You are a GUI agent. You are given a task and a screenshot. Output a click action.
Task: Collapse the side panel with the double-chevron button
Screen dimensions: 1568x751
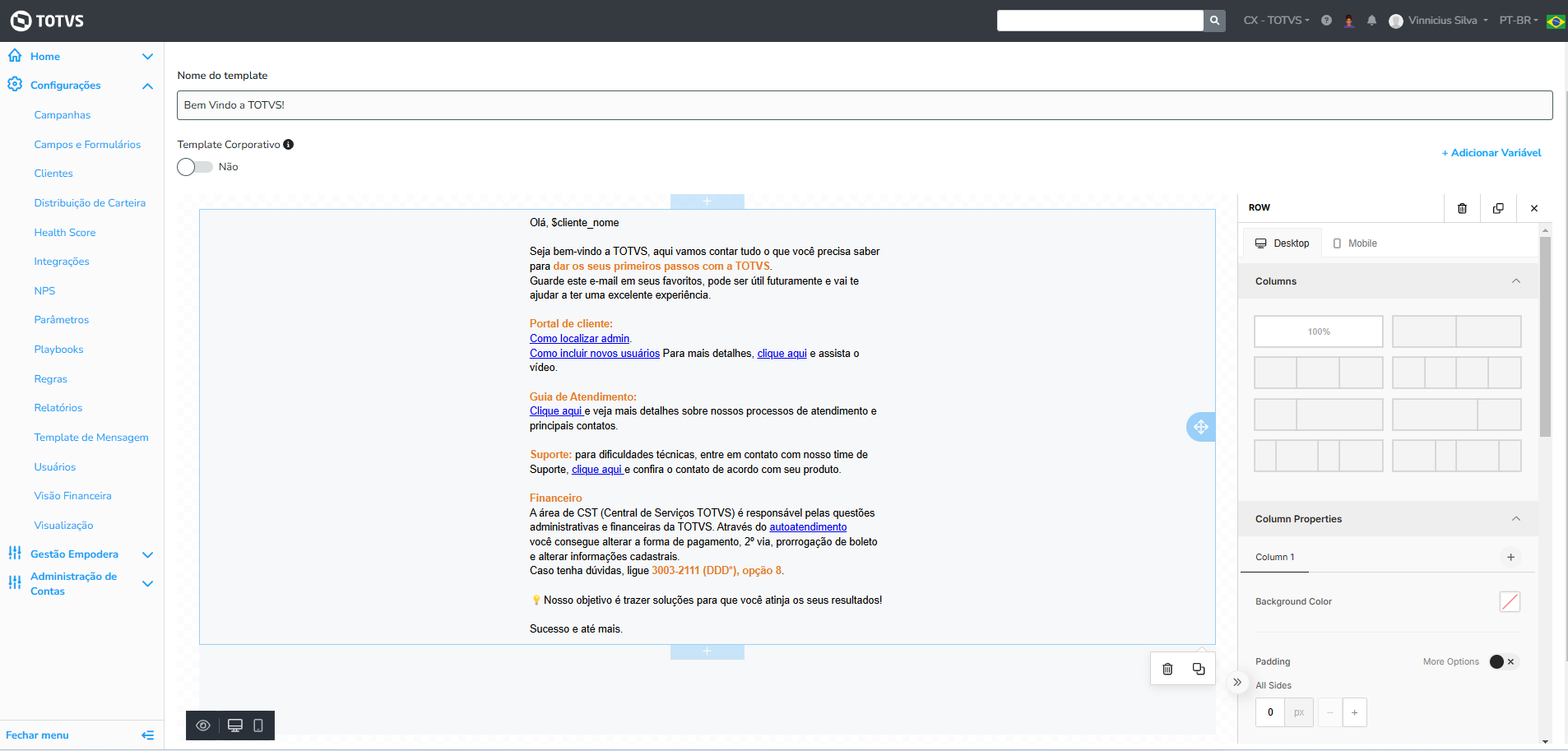click(x=1237, y=682)
